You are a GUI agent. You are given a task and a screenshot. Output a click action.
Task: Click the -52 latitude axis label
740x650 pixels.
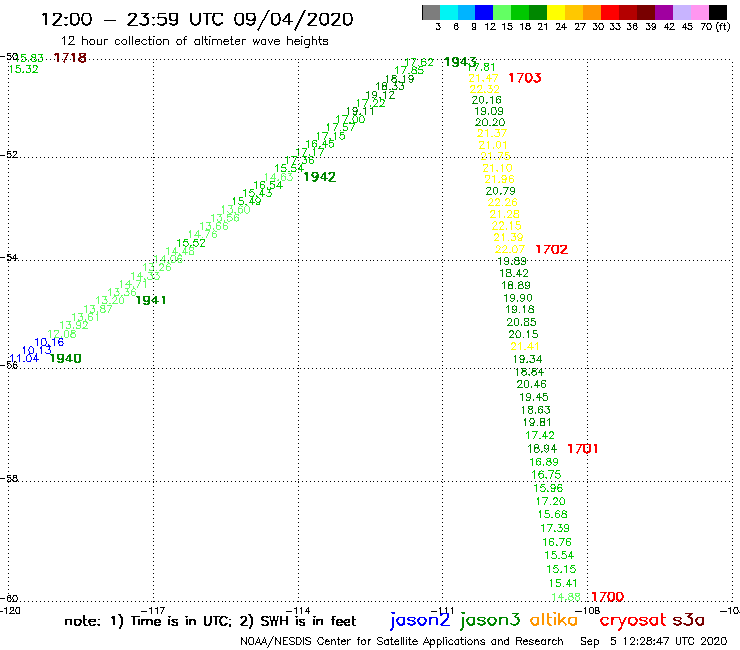(x=9, y=155)
